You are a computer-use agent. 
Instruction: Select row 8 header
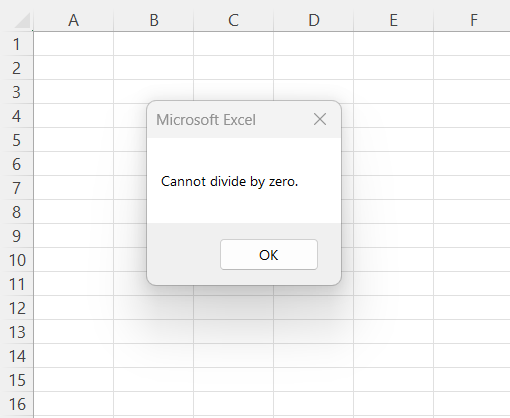pyautogui.click(x=17, y=212)
